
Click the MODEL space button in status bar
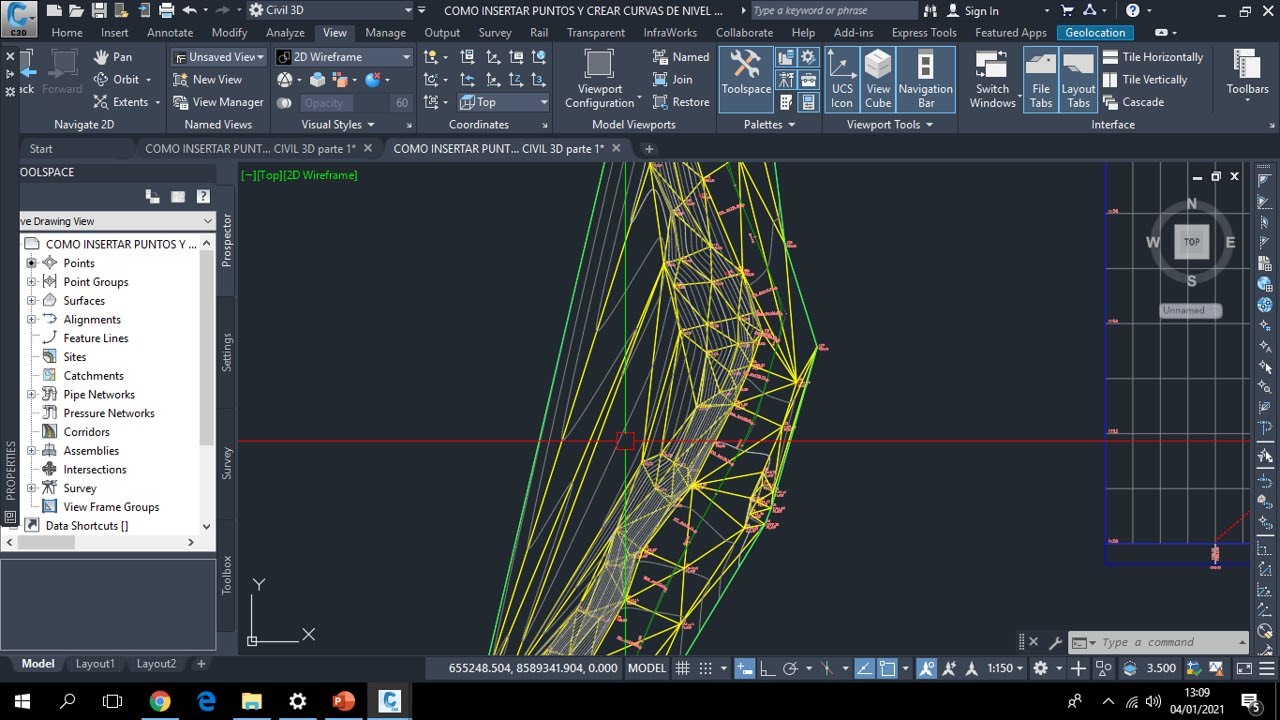pyautogui.click(x=646, y=668)
